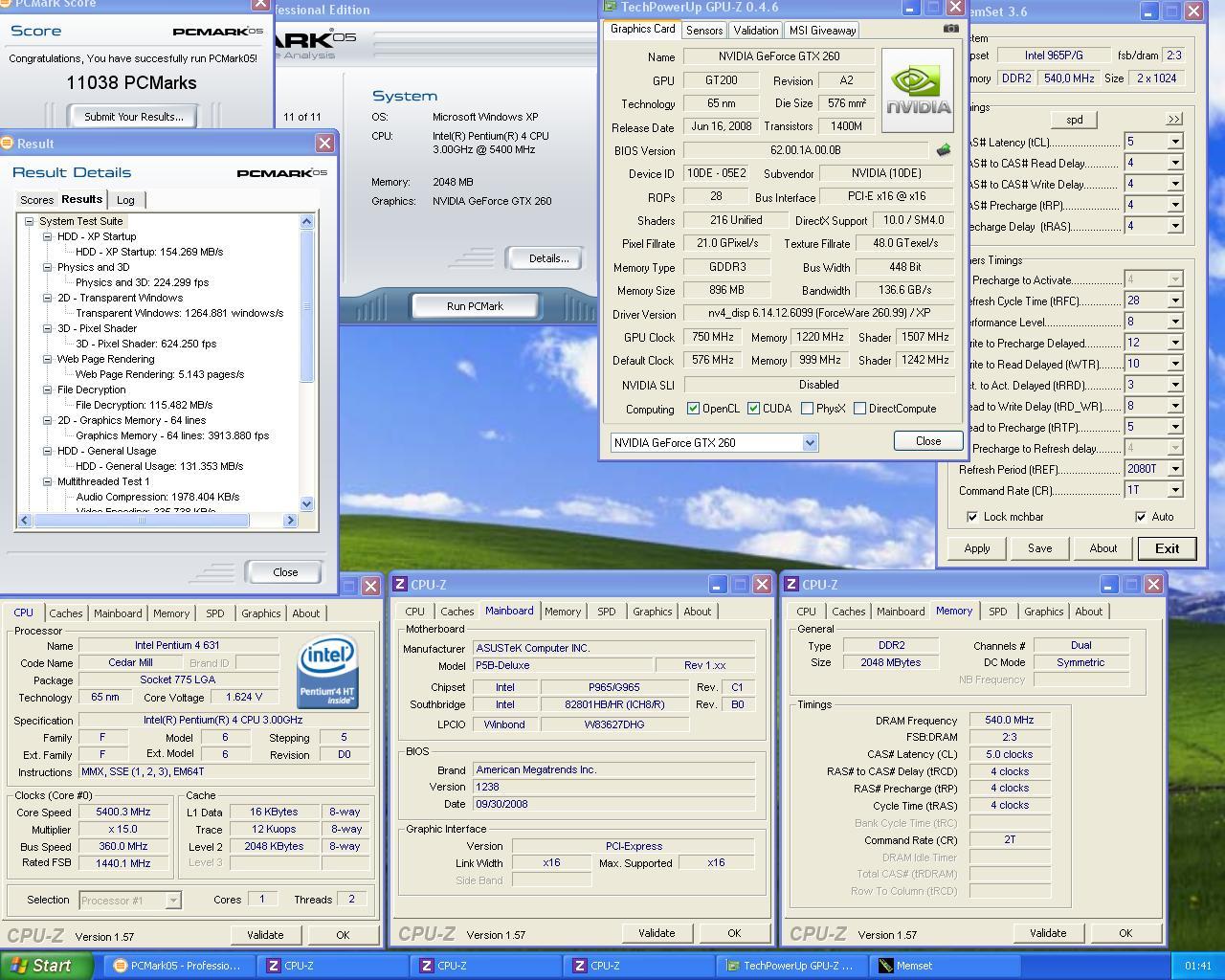Click the MemSet '>>' expand button

tap(1173, 120)
